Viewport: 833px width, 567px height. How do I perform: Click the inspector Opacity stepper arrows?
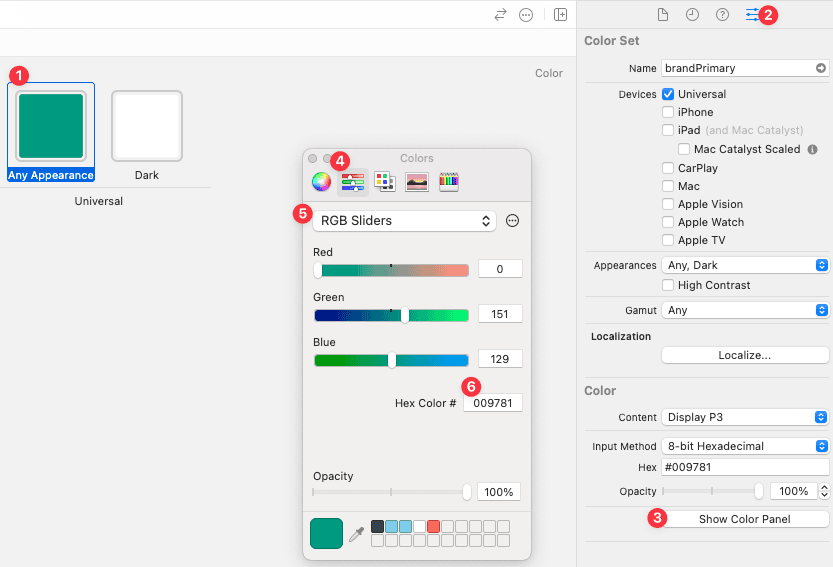tap(824, 491)
